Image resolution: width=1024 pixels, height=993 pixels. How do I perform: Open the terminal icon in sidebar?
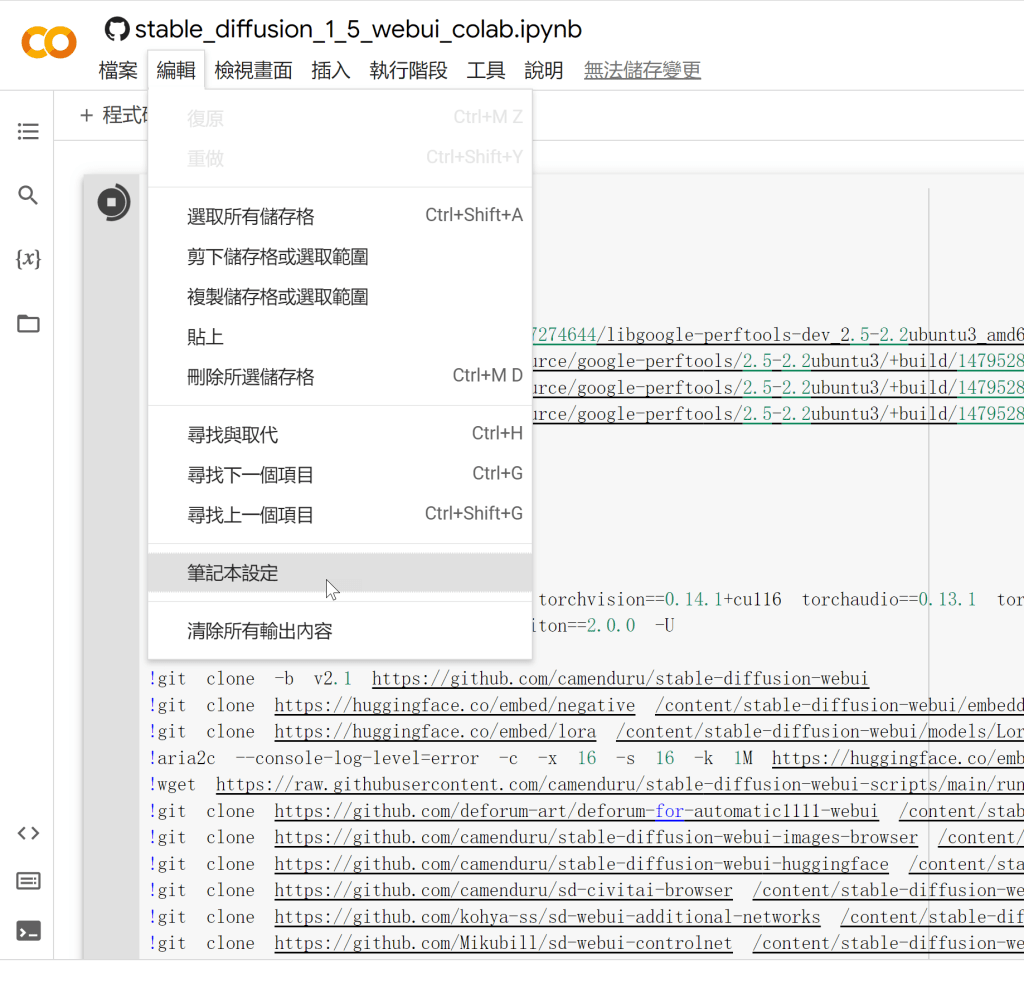[x=28, y=931]
